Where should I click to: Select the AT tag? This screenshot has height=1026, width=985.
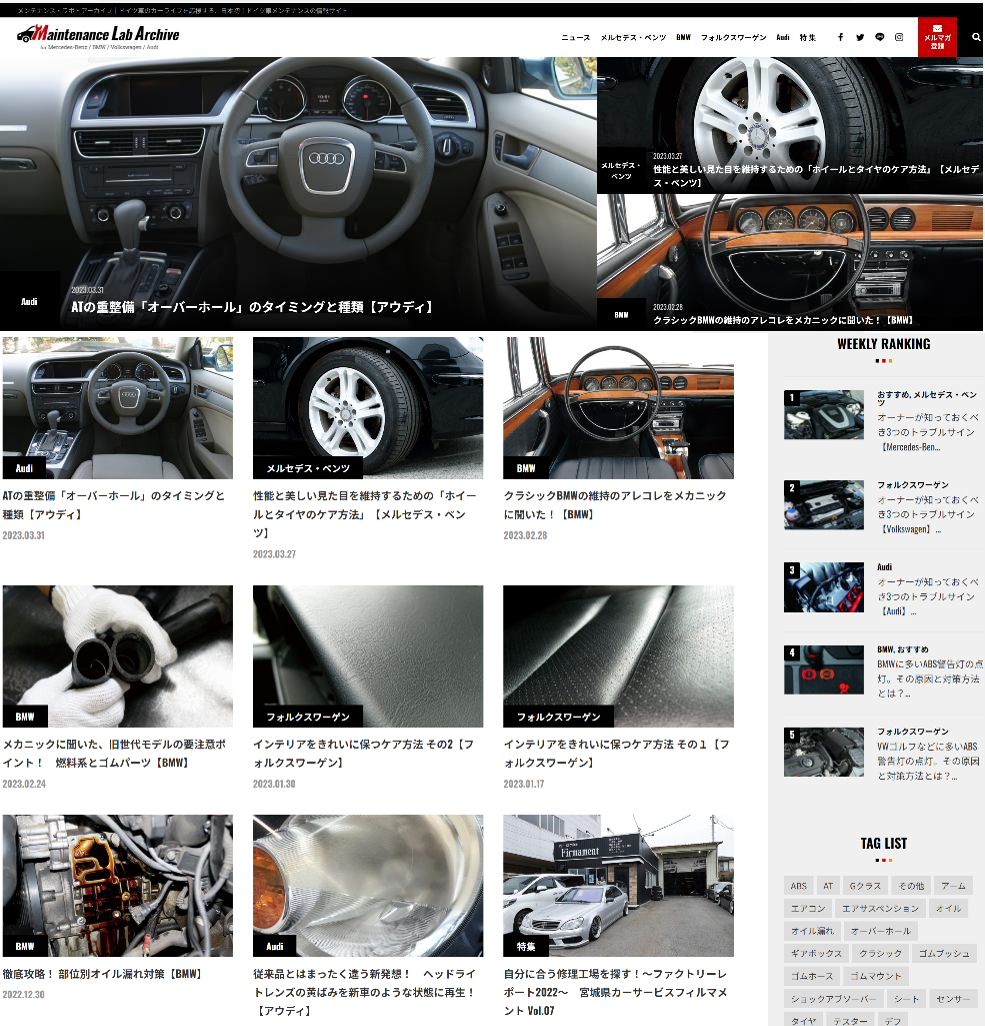828,886
